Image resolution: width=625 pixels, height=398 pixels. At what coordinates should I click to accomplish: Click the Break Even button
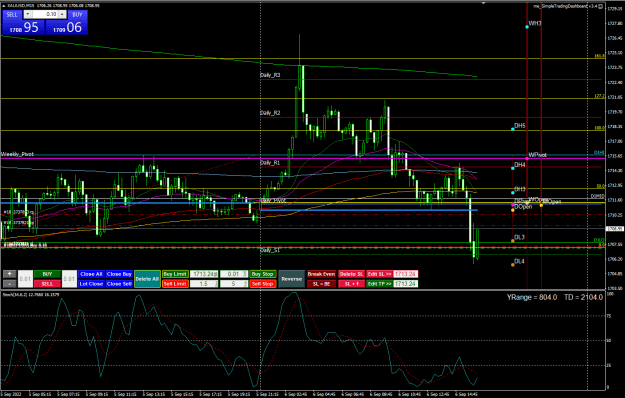tap(321, 274)
